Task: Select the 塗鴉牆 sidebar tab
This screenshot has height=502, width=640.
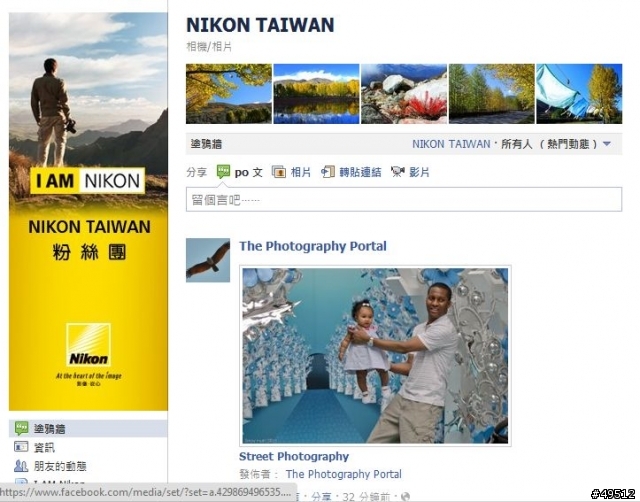Action: tap(88, 429)
